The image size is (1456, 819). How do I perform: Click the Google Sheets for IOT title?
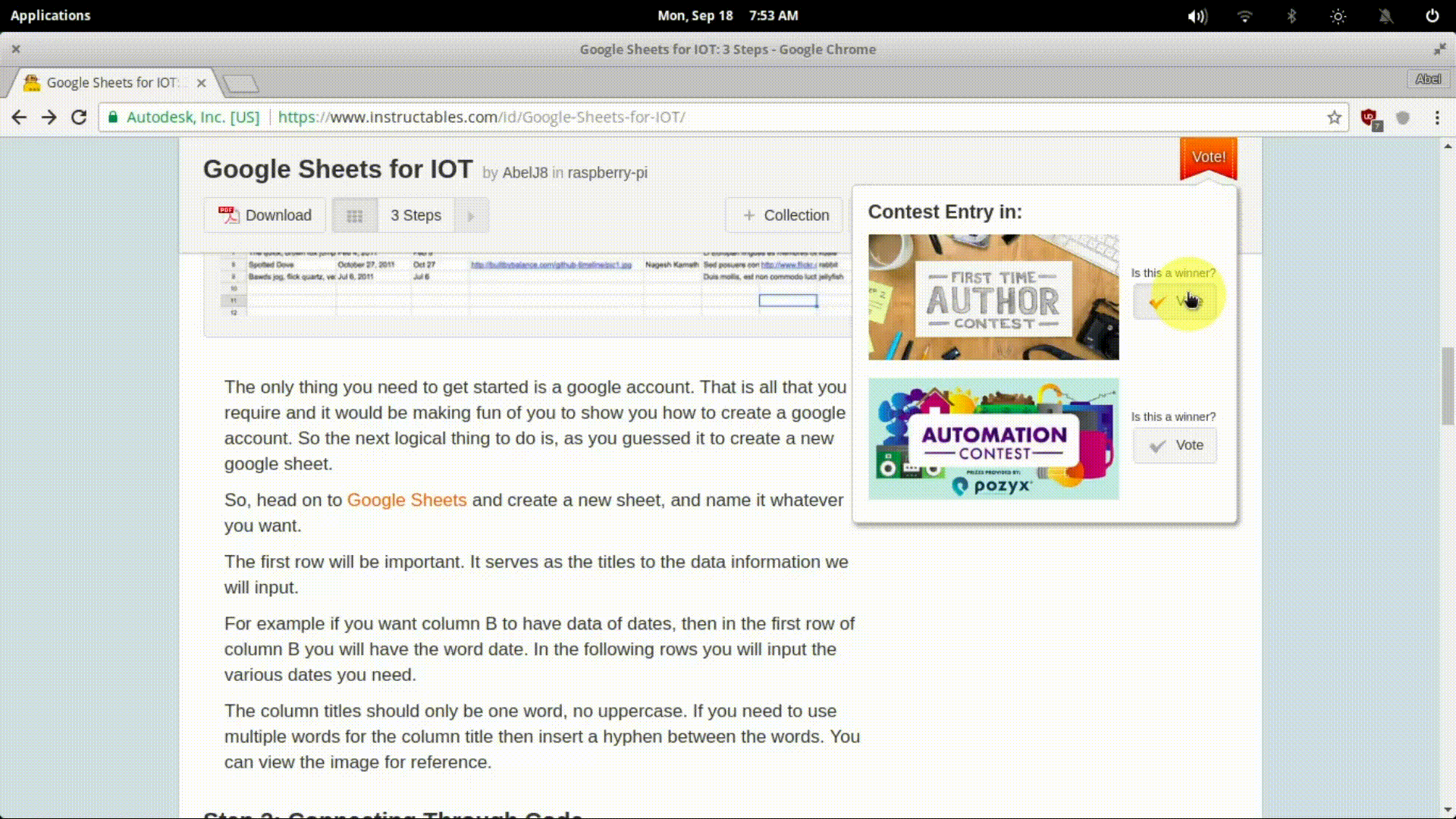[337, 169]
